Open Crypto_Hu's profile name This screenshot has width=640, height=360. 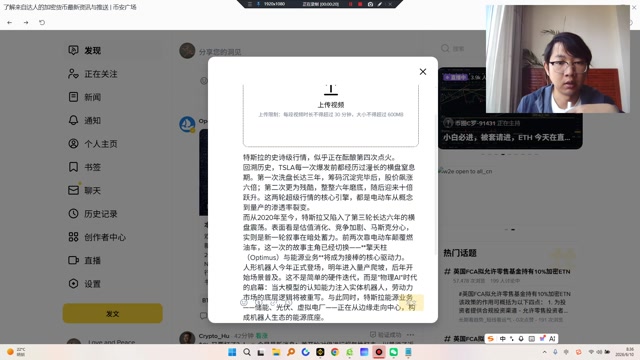pyautogui.click(x=214, y=336)
